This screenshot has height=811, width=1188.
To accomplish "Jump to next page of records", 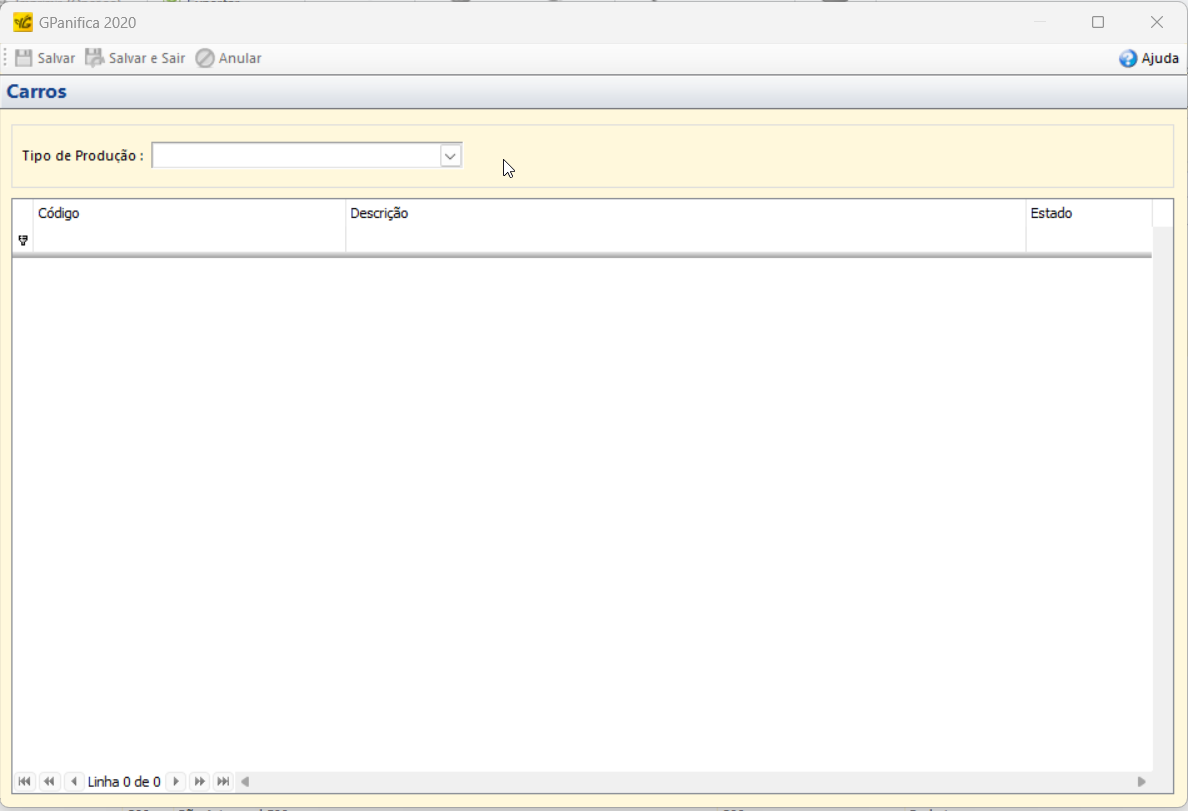I will (x=200, y=781).
